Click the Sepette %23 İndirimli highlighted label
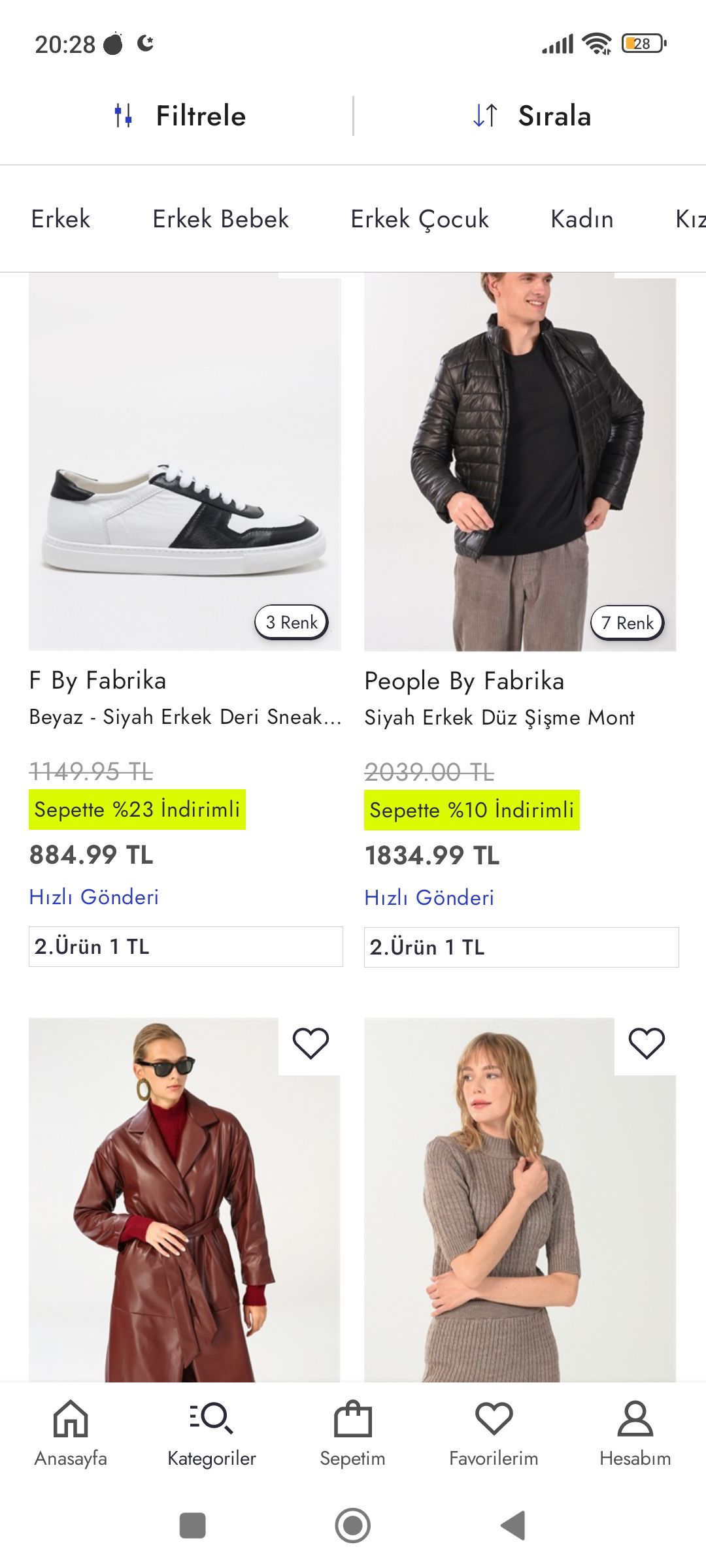706x1568 pixels. pos(138,810)
